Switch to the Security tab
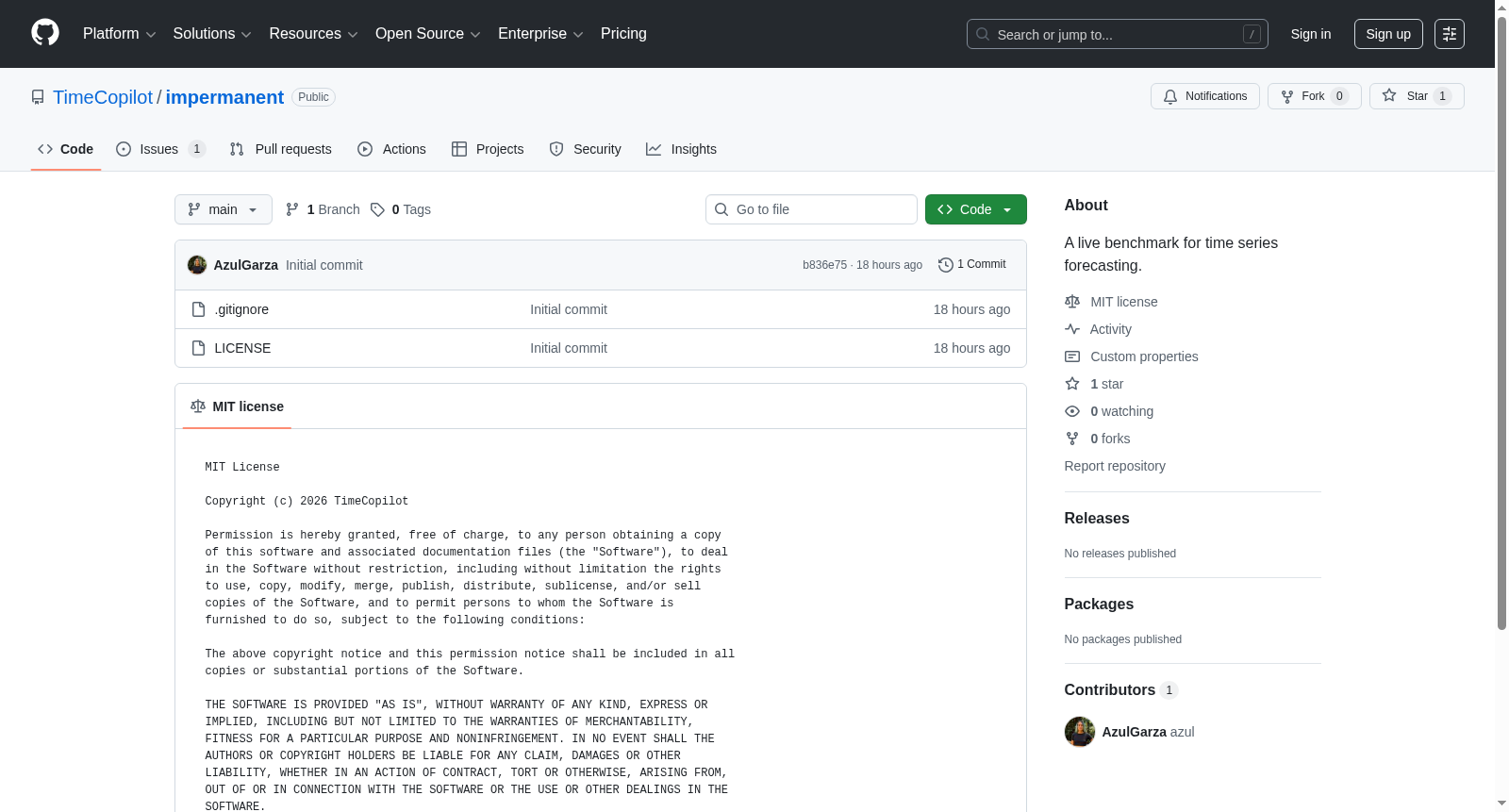 [x=586, y=149]
